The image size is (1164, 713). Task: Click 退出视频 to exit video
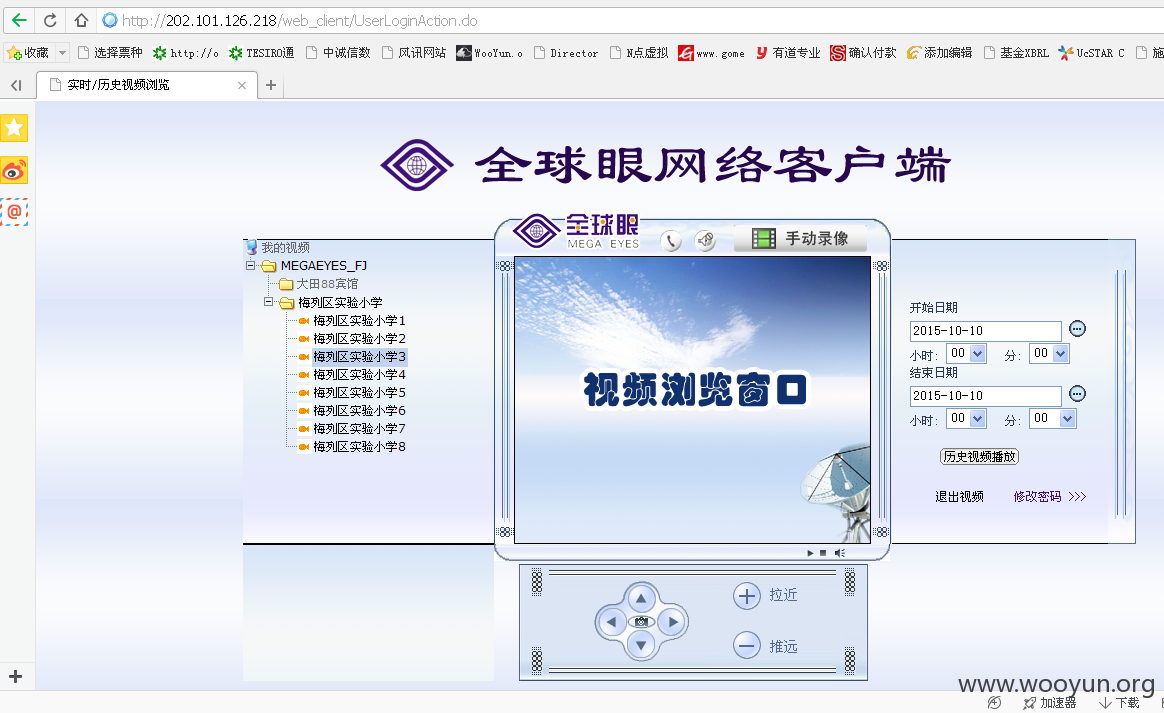[959, 496]
